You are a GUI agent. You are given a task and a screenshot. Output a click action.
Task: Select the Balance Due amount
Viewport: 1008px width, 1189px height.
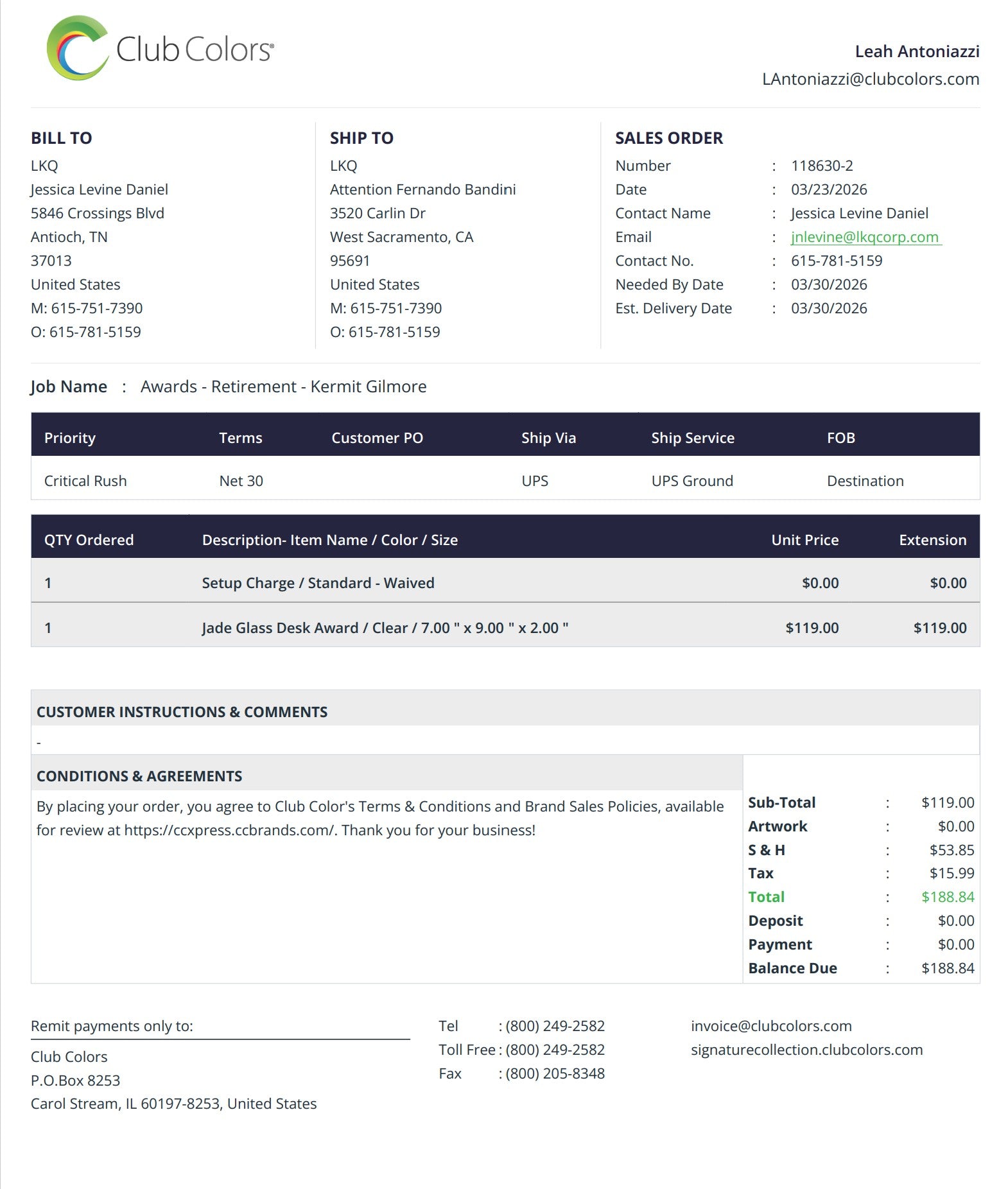[948, 968]
